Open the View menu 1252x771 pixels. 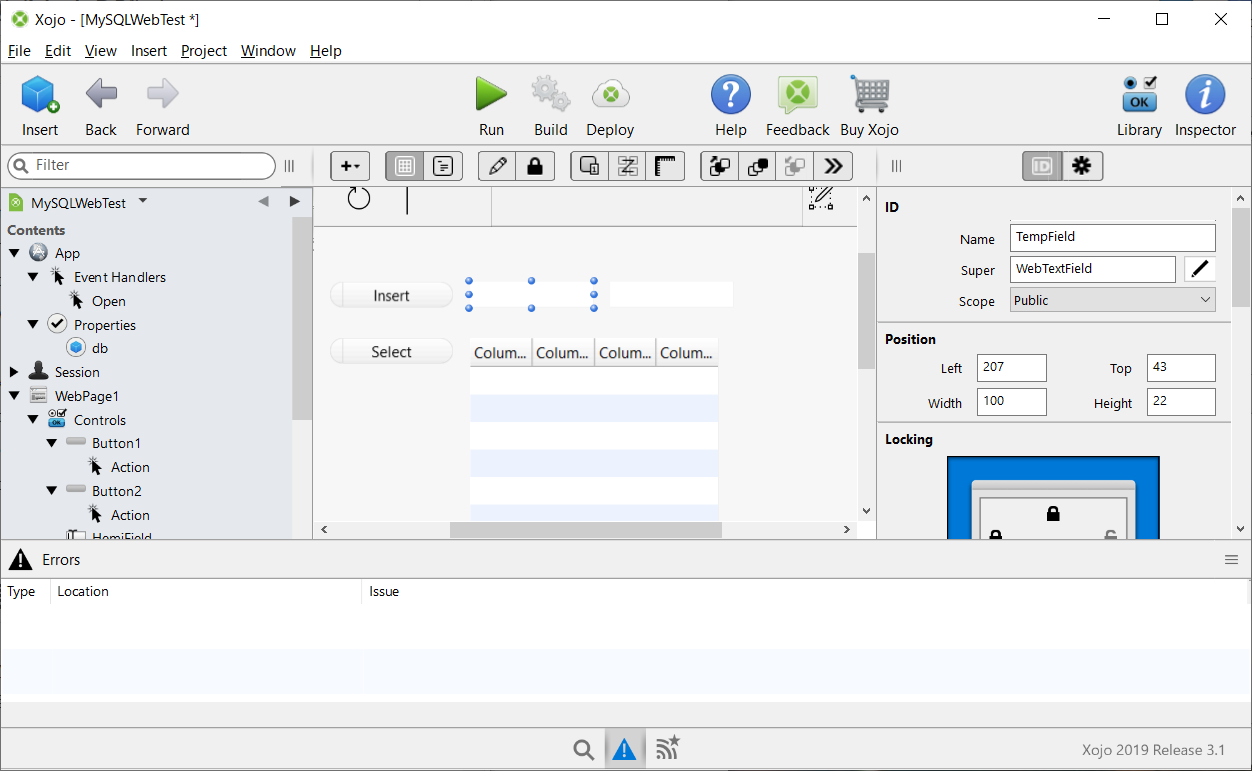point(101,50)
